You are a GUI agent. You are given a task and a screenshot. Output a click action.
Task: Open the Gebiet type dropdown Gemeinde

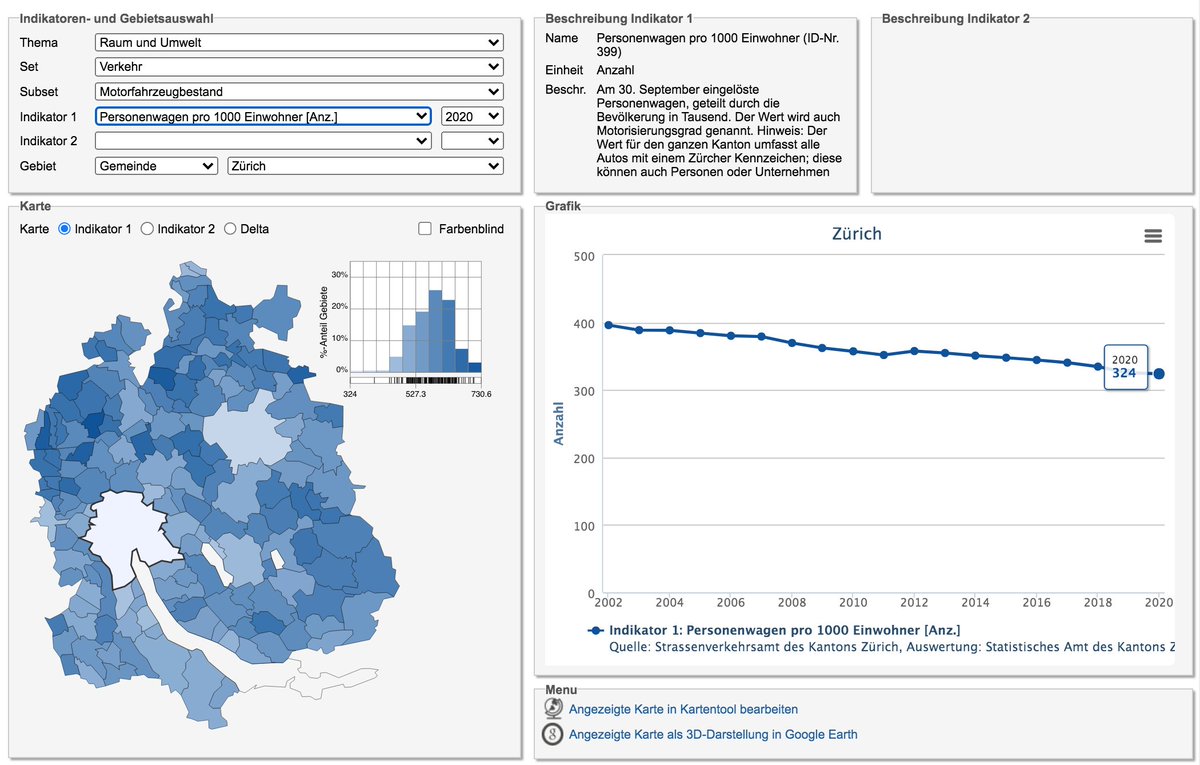[156, 166]
